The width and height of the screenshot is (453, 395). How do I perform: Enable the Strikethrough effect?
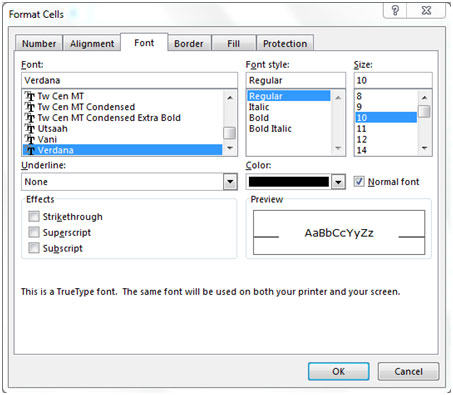pyautogui.click(x=34, y=216)
